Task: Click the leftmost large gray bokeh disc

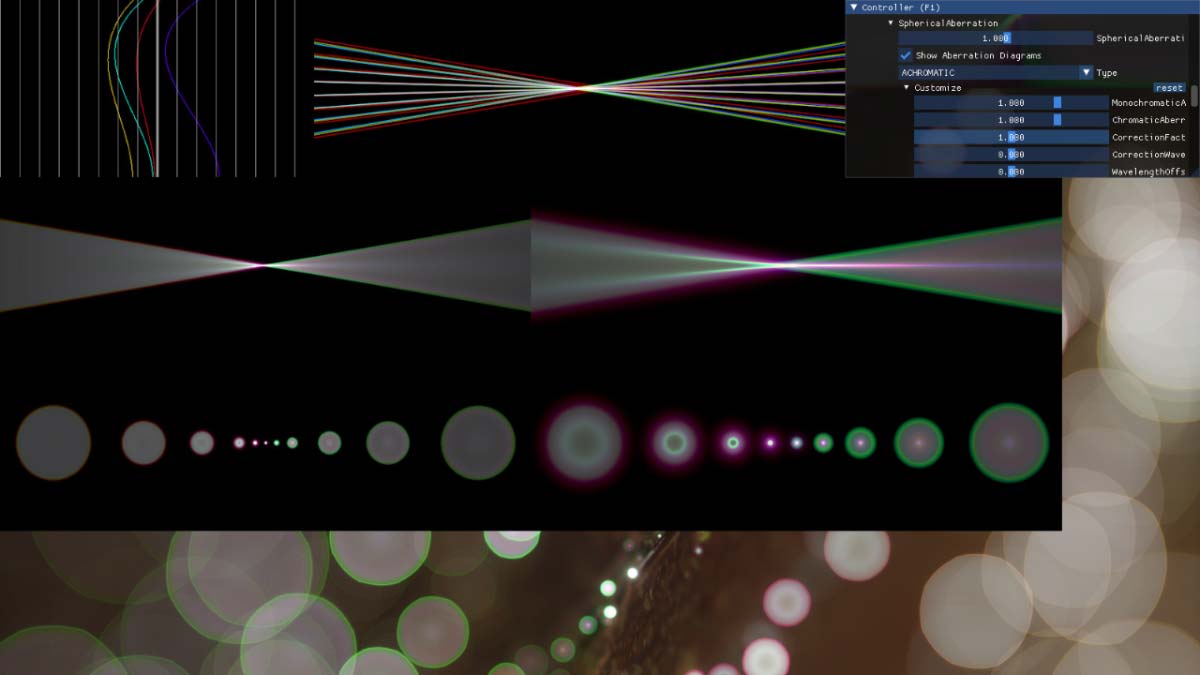Action: 53,442
